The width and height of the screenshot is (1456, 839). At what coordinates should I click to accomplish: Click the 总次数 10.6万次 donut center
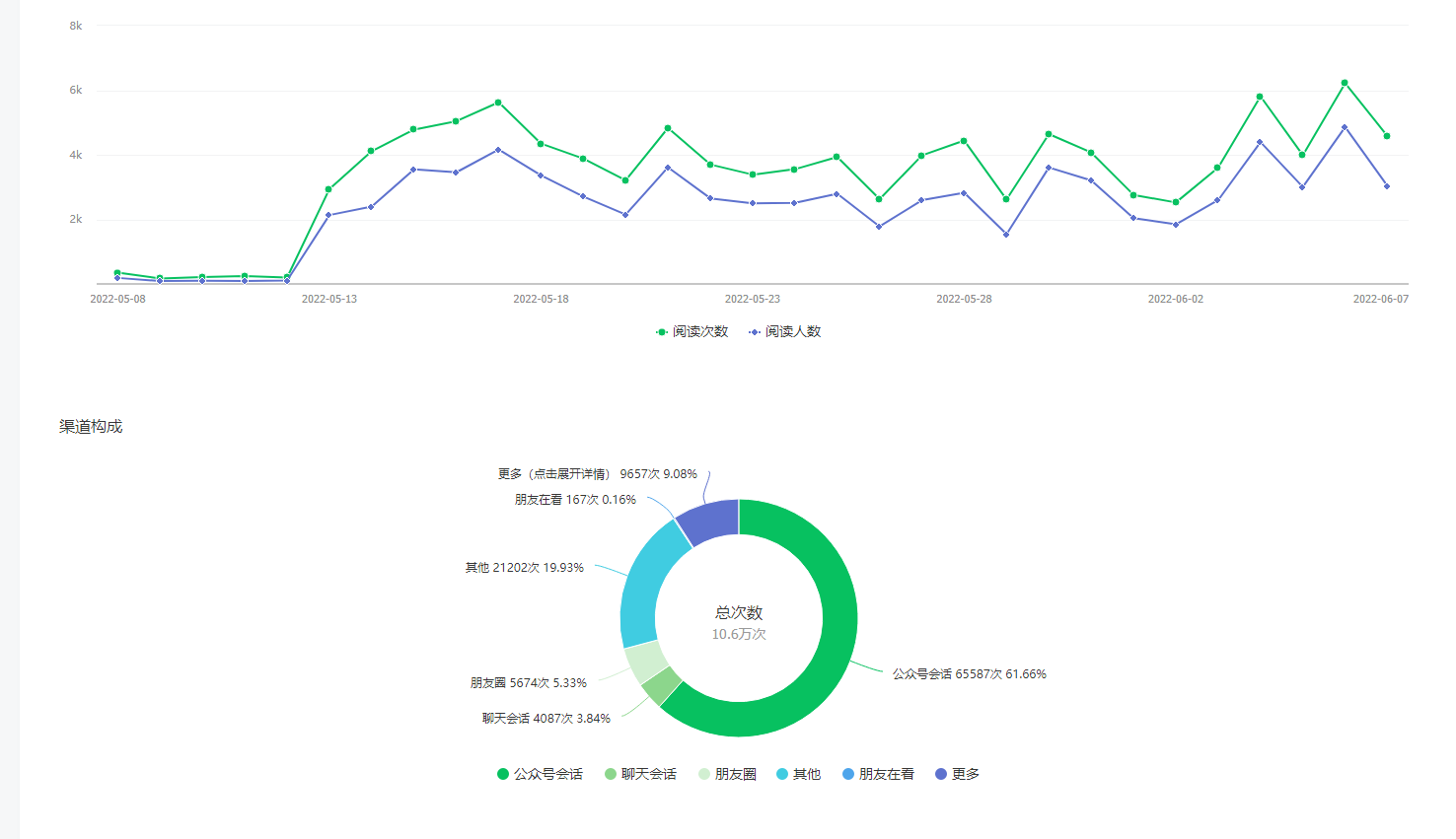pyautogui.click(x=739, y=622)
